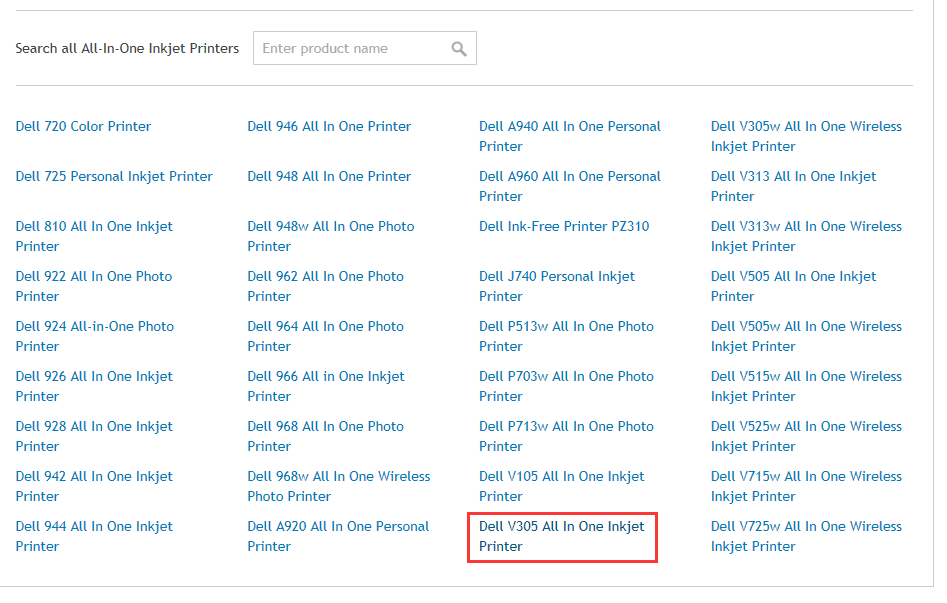Choose Dell 968w Wireless Photo Printer link
This screenshot has width=947, height=603.
[x=339, y=487]
